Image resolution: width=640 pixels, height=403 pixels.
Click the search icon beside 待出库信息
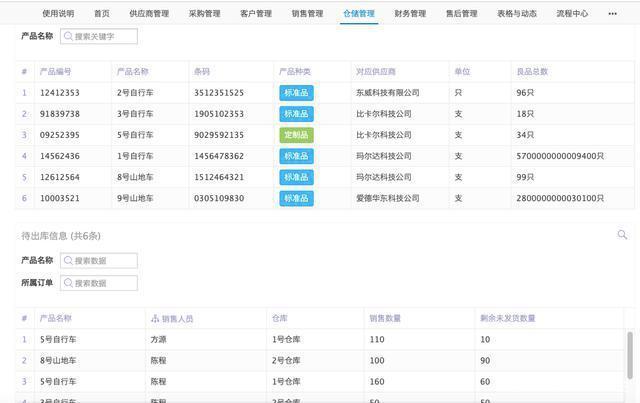622,235
